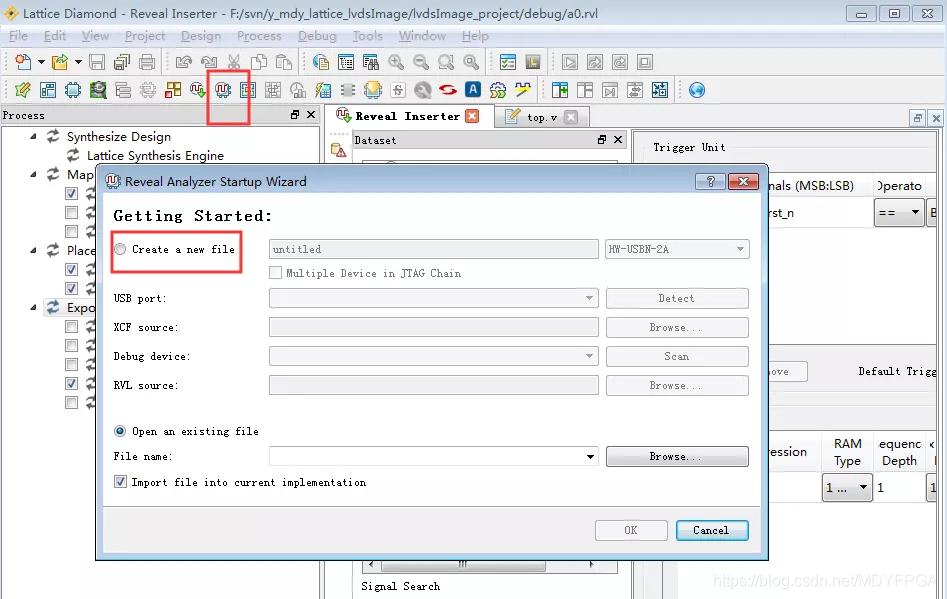Click the Zoom In magnifier icon
This screenshot has height=599, width=947.
(x=396, y=62)
